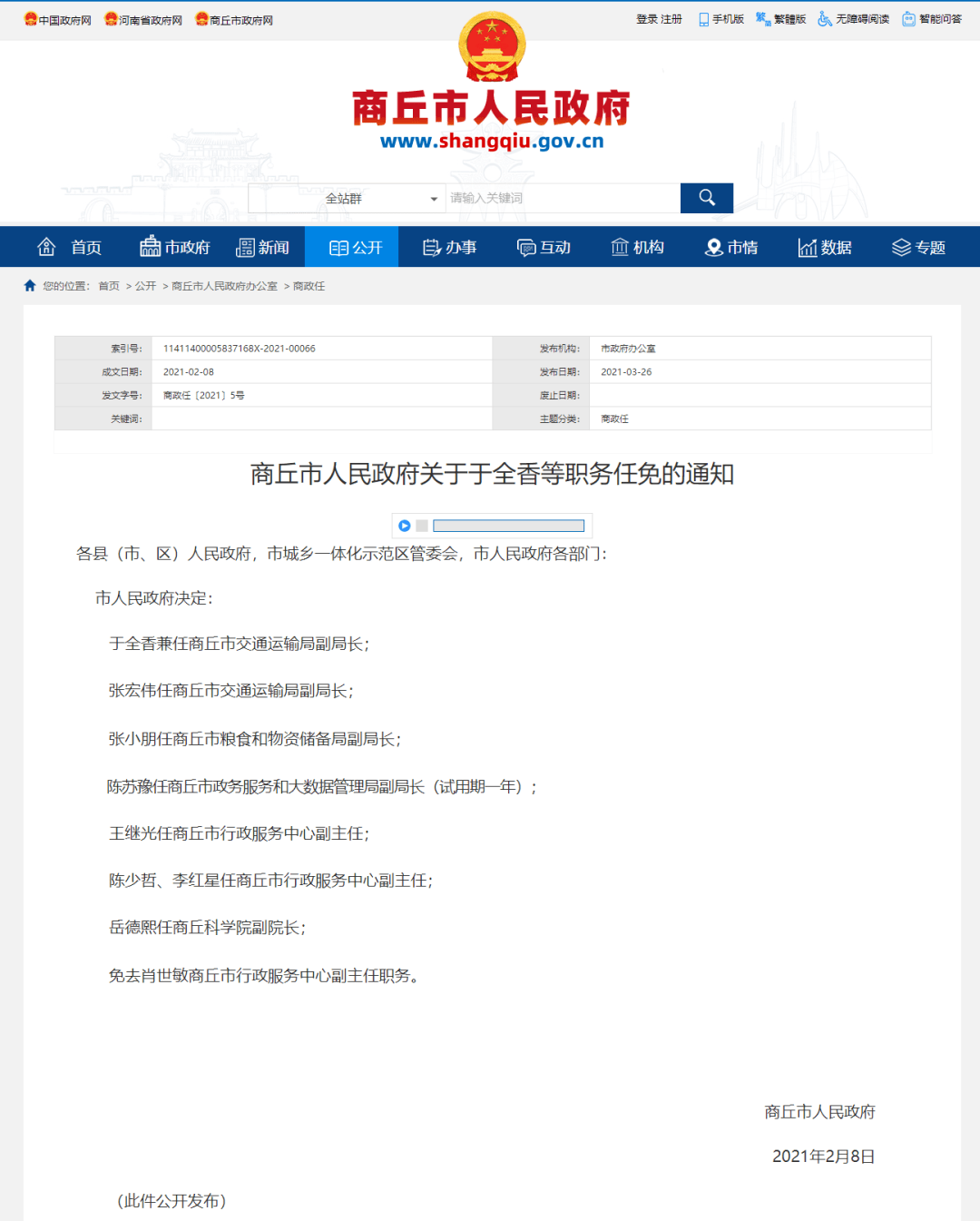Go to 首页 in the breadcrumb

point(109,286)
